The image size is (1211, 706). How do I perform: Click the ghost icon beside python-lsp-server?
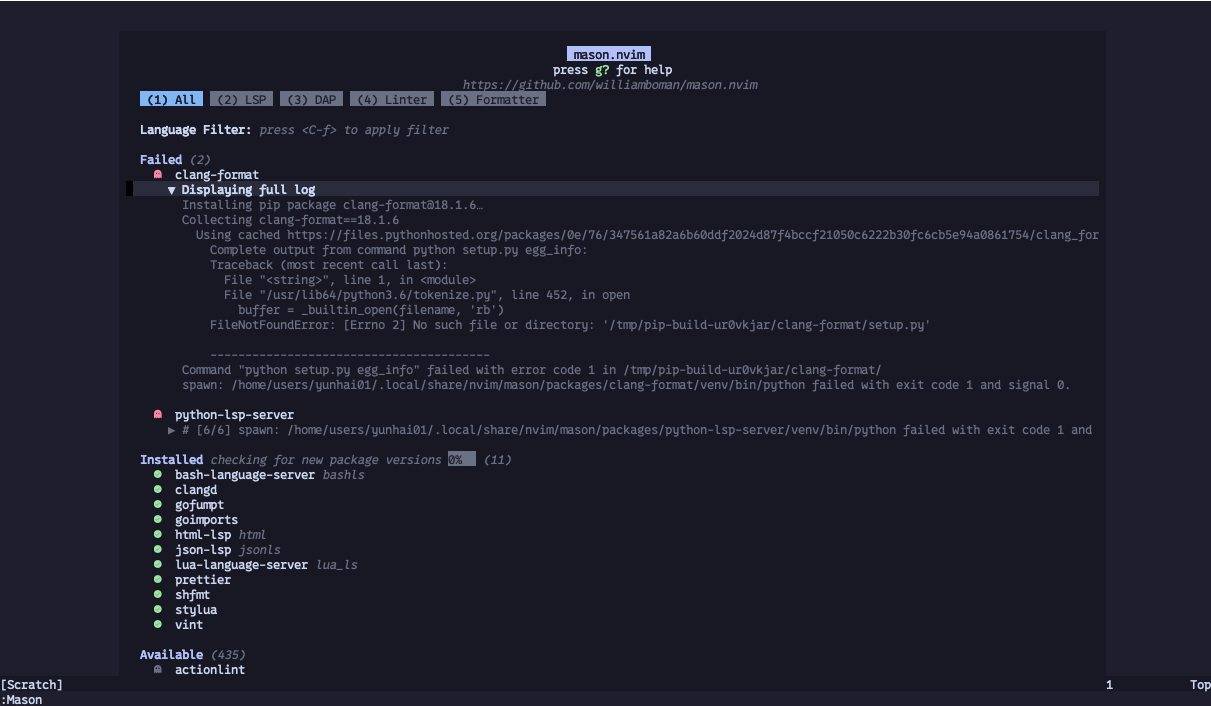(158, 414)
